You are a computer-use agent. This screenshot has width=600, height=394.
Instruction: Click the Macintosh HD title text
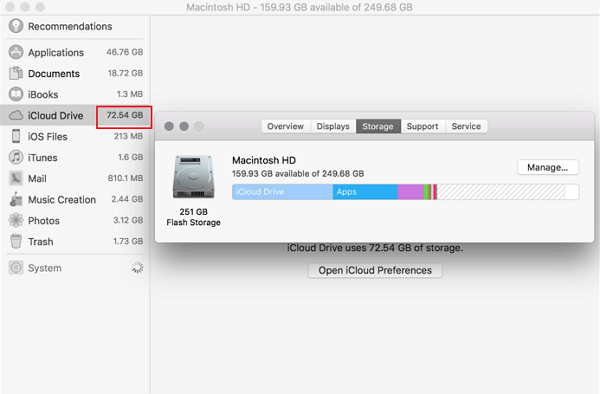click(x=264, y=160)
